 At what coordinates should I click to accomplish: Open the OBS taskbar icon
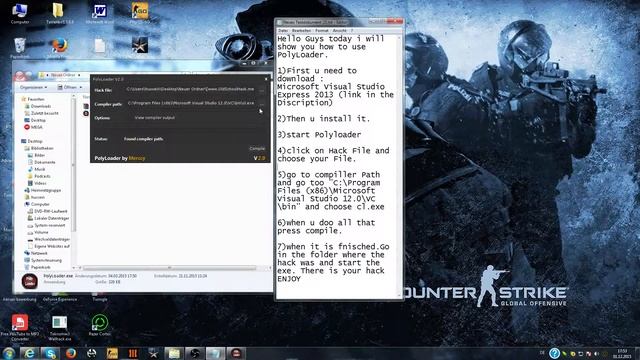[195, 353]
